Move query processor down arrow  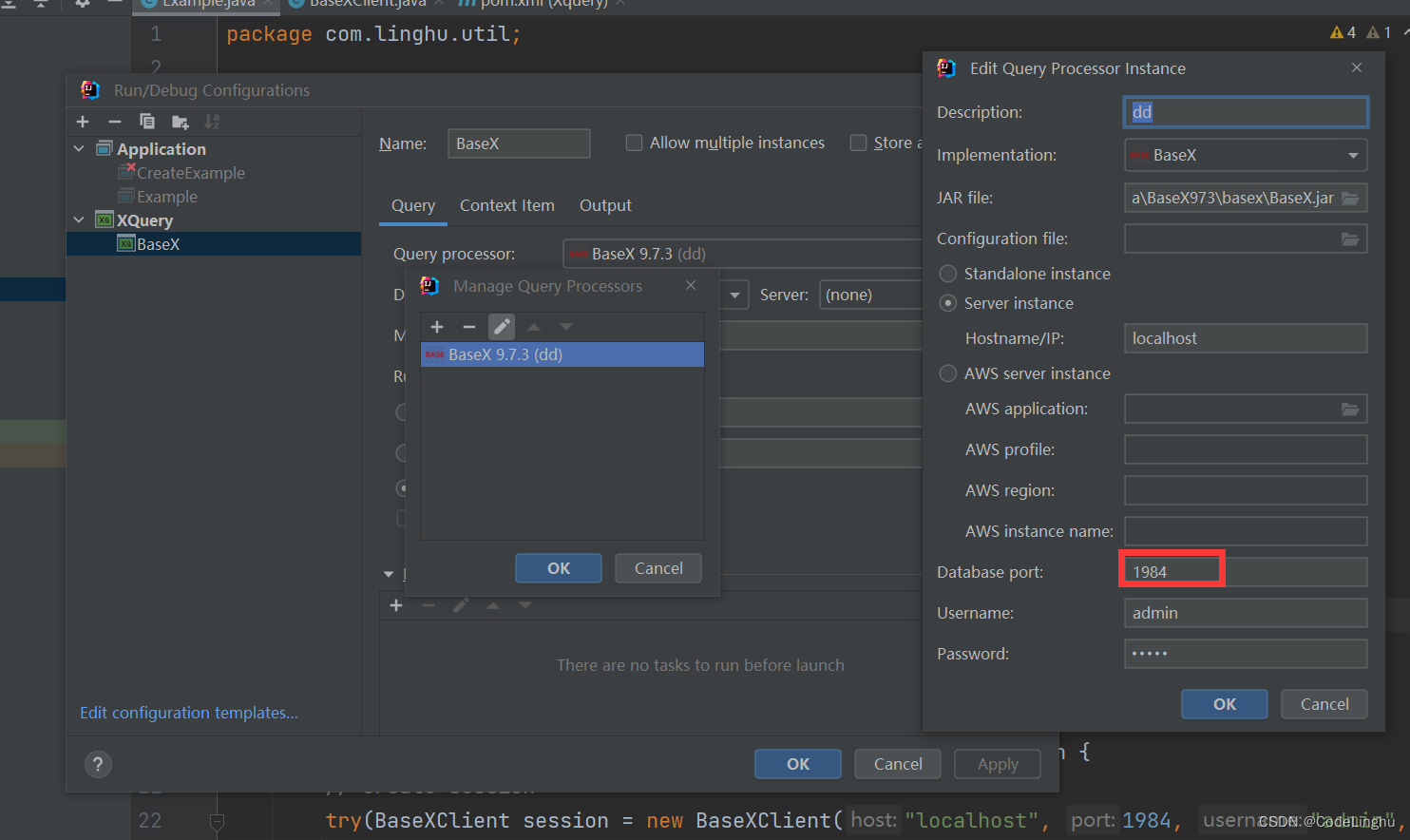pyautogui.click(x=566, y=327)
